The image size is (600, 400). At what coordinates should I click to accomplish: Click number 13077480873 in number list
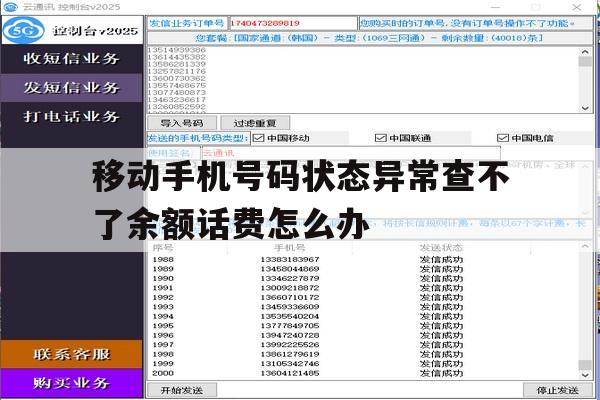176,92
